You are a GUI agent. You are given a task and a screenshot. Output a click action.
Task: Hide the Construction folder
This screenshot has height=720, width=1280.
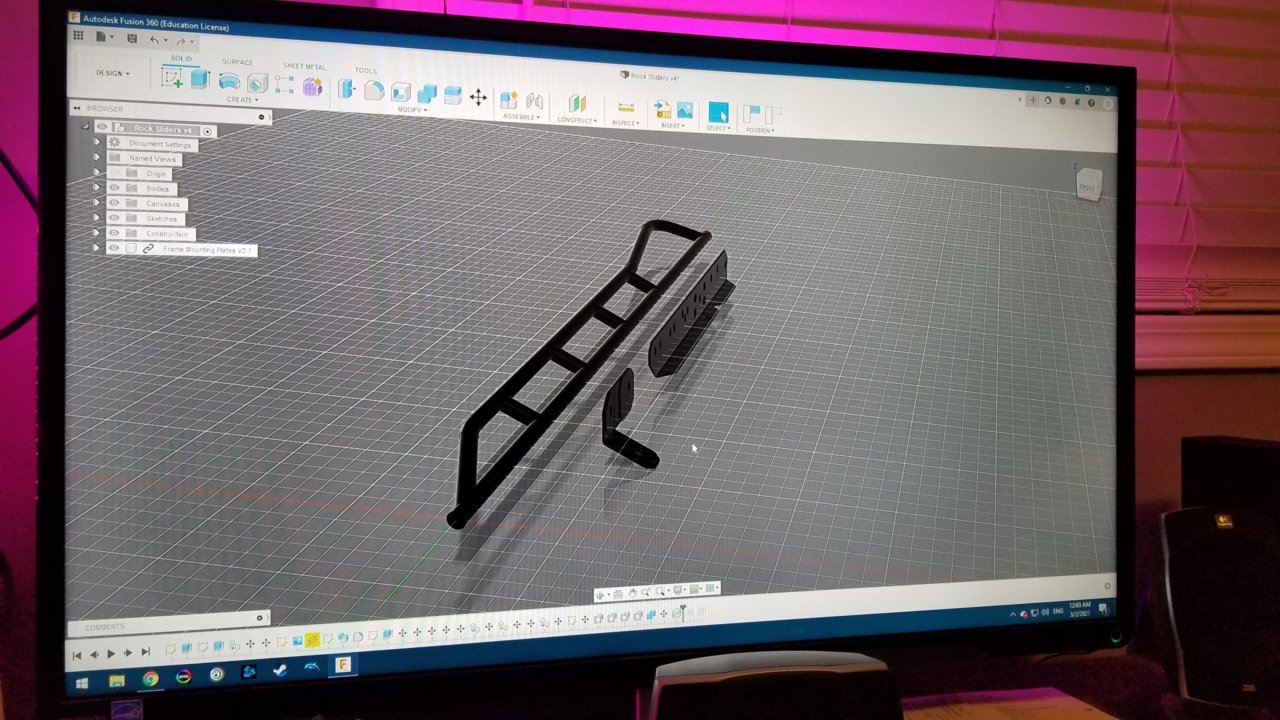(114, 233)
